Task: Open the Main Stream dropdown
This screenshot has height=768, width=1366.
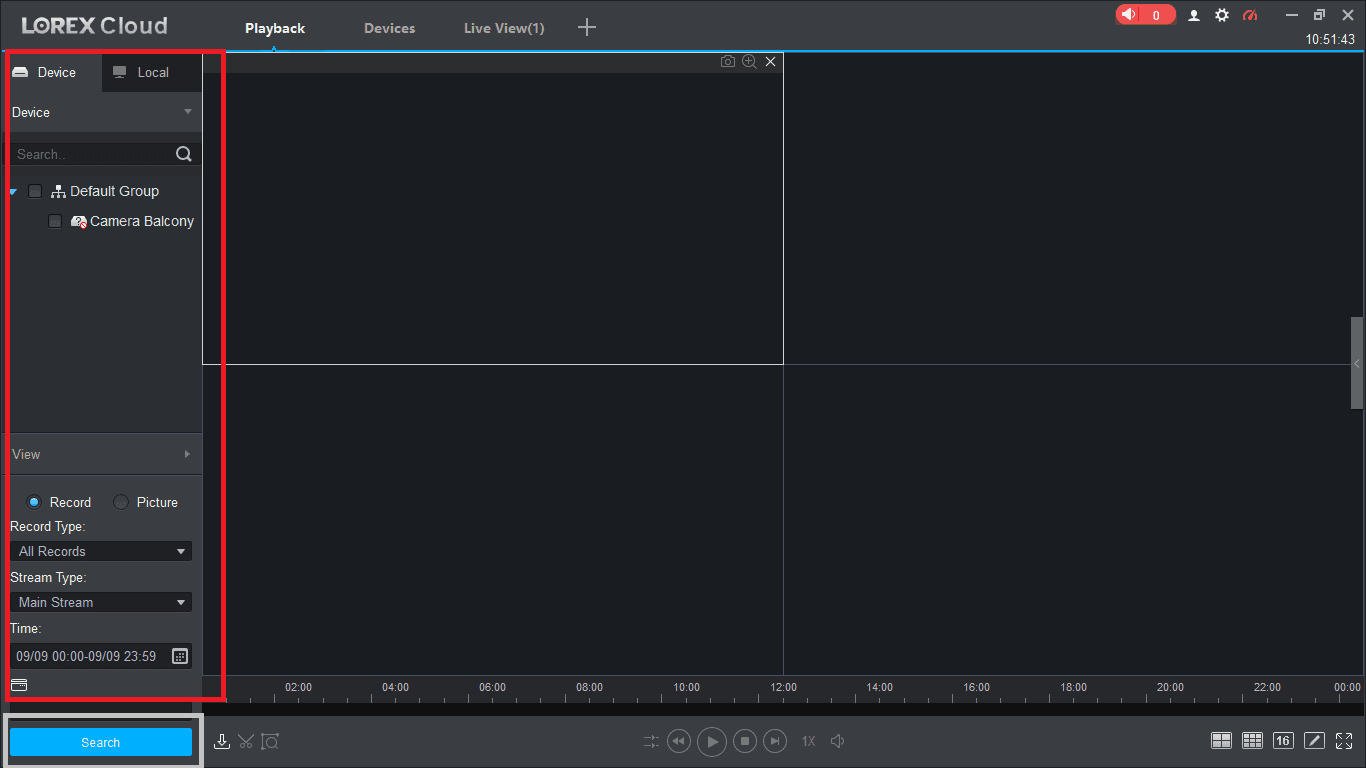Action: [100, 601]
